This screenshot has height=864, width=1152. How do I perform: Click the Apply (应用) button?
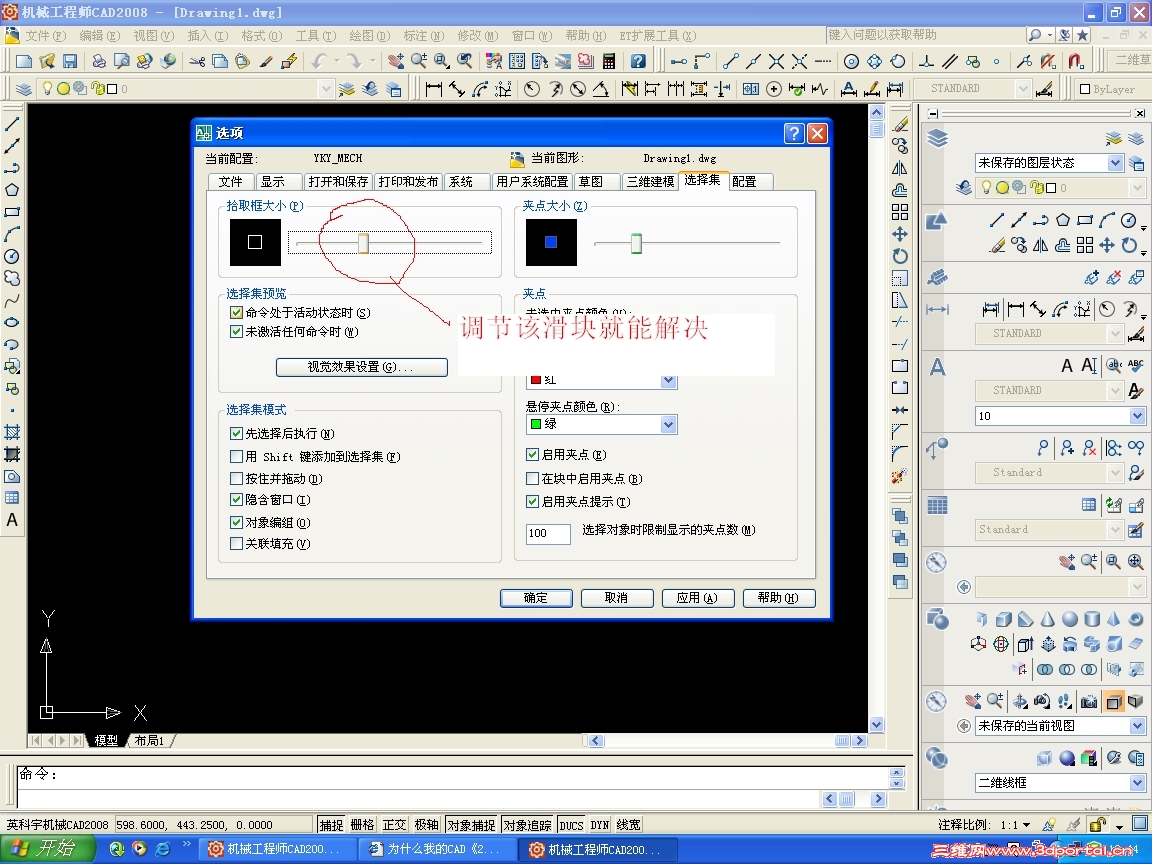pos(697,598)
